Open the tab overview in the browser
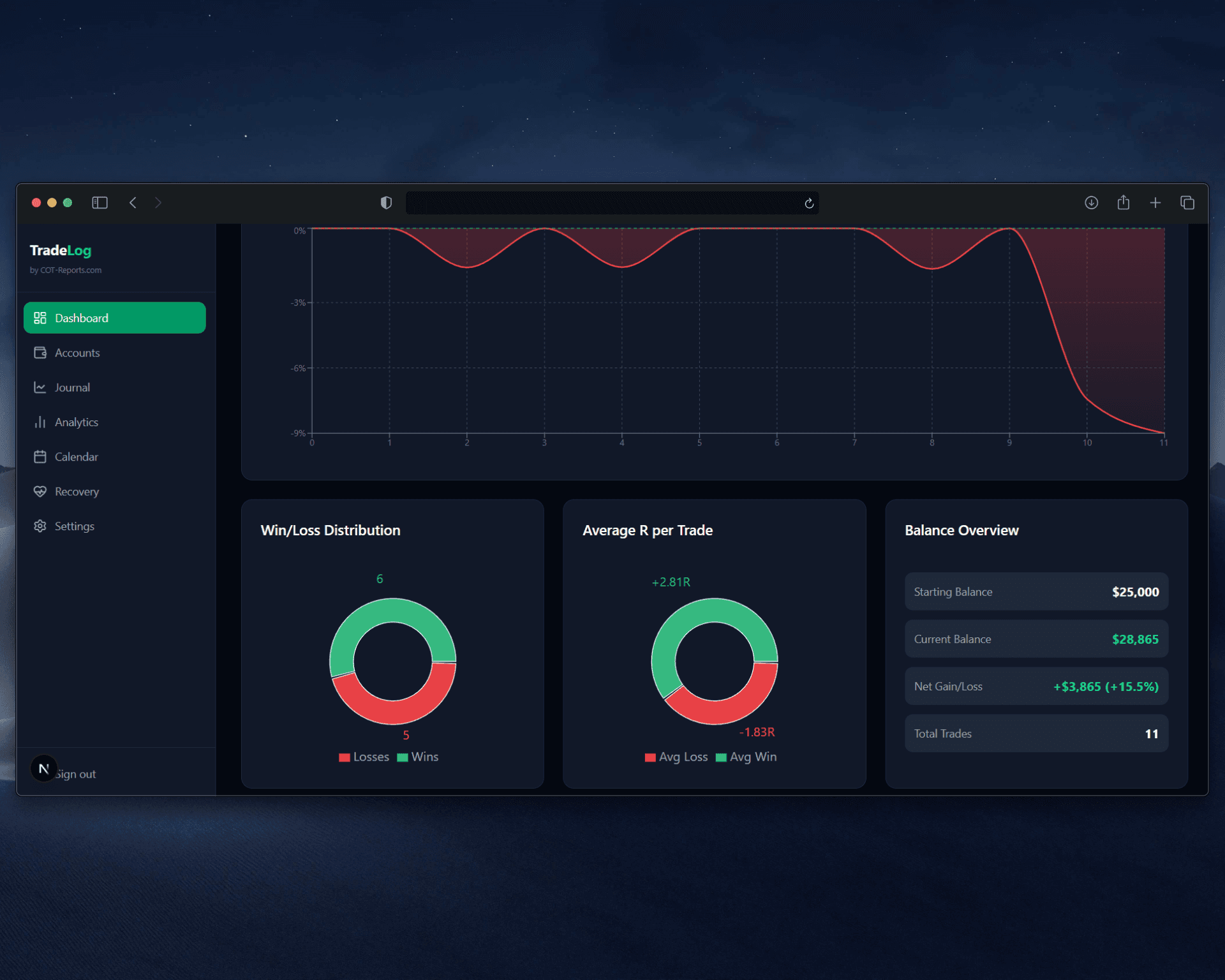Viewport: 1225px width, 980px height. (x=1188, y=202)
